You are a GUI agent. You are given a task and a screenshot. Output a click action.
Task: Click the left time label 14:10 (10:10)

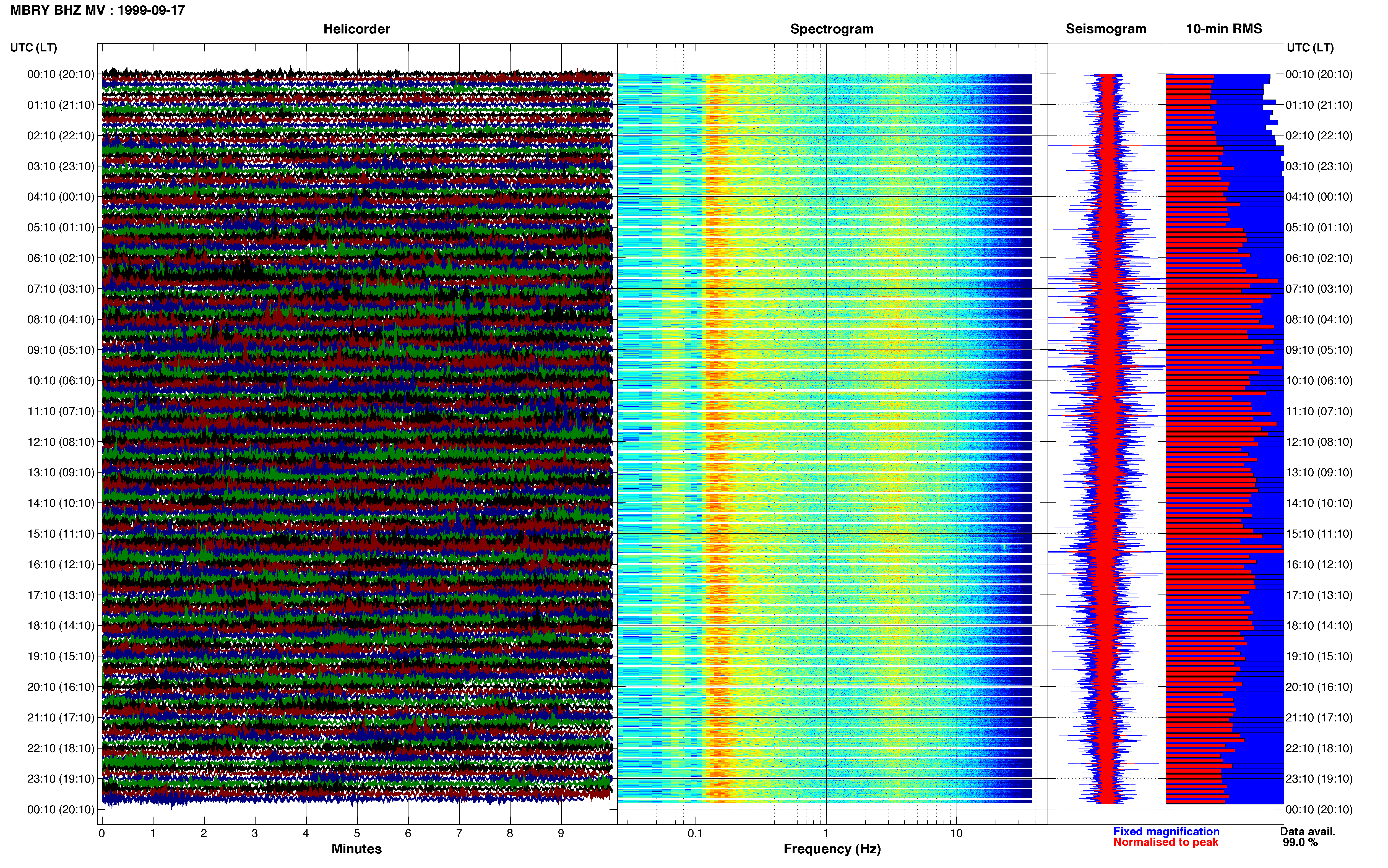(x=61, y=503)
